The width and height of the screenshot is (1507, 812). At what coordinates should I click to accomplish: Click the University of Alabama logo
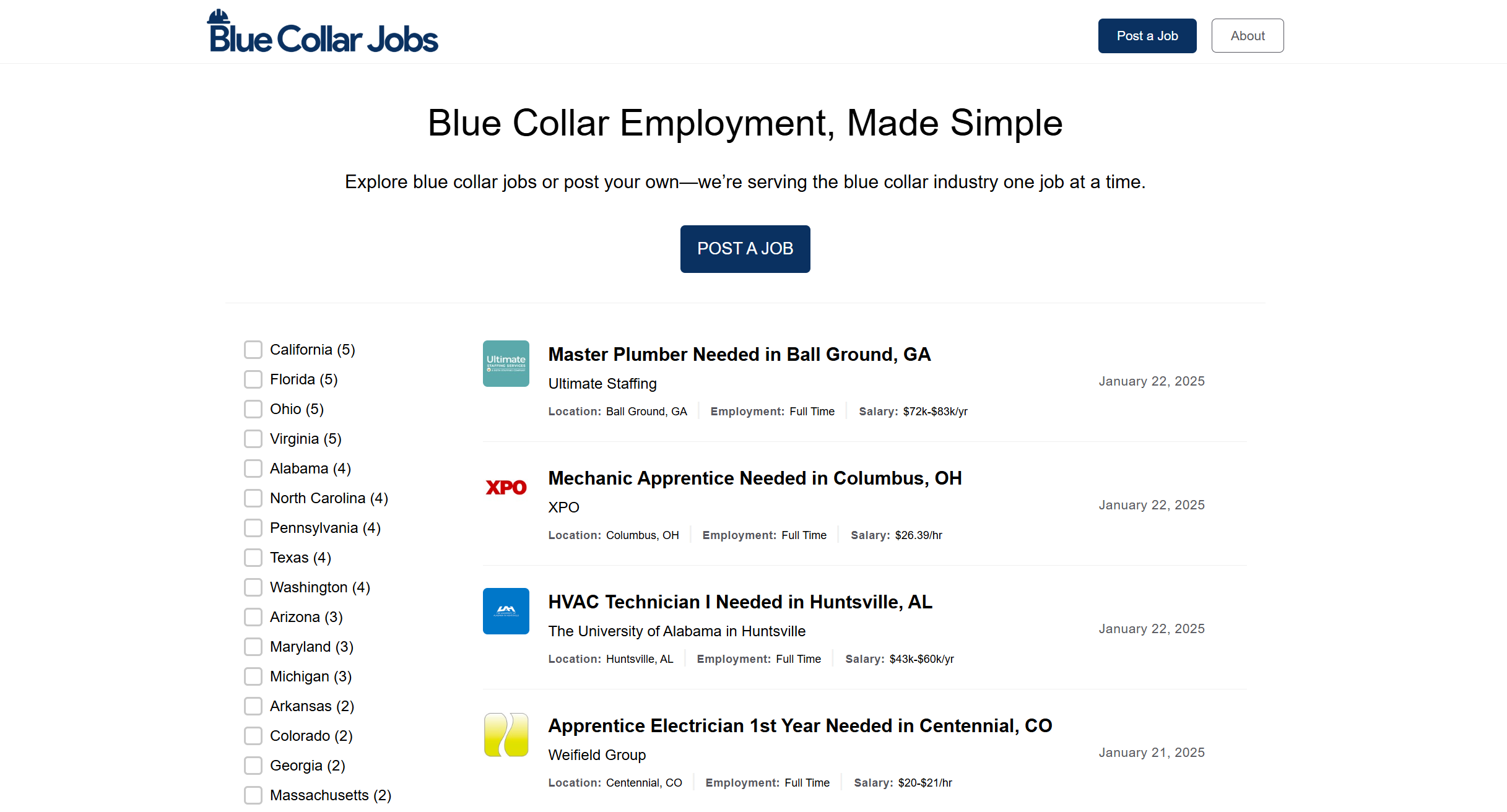(506, 611)
